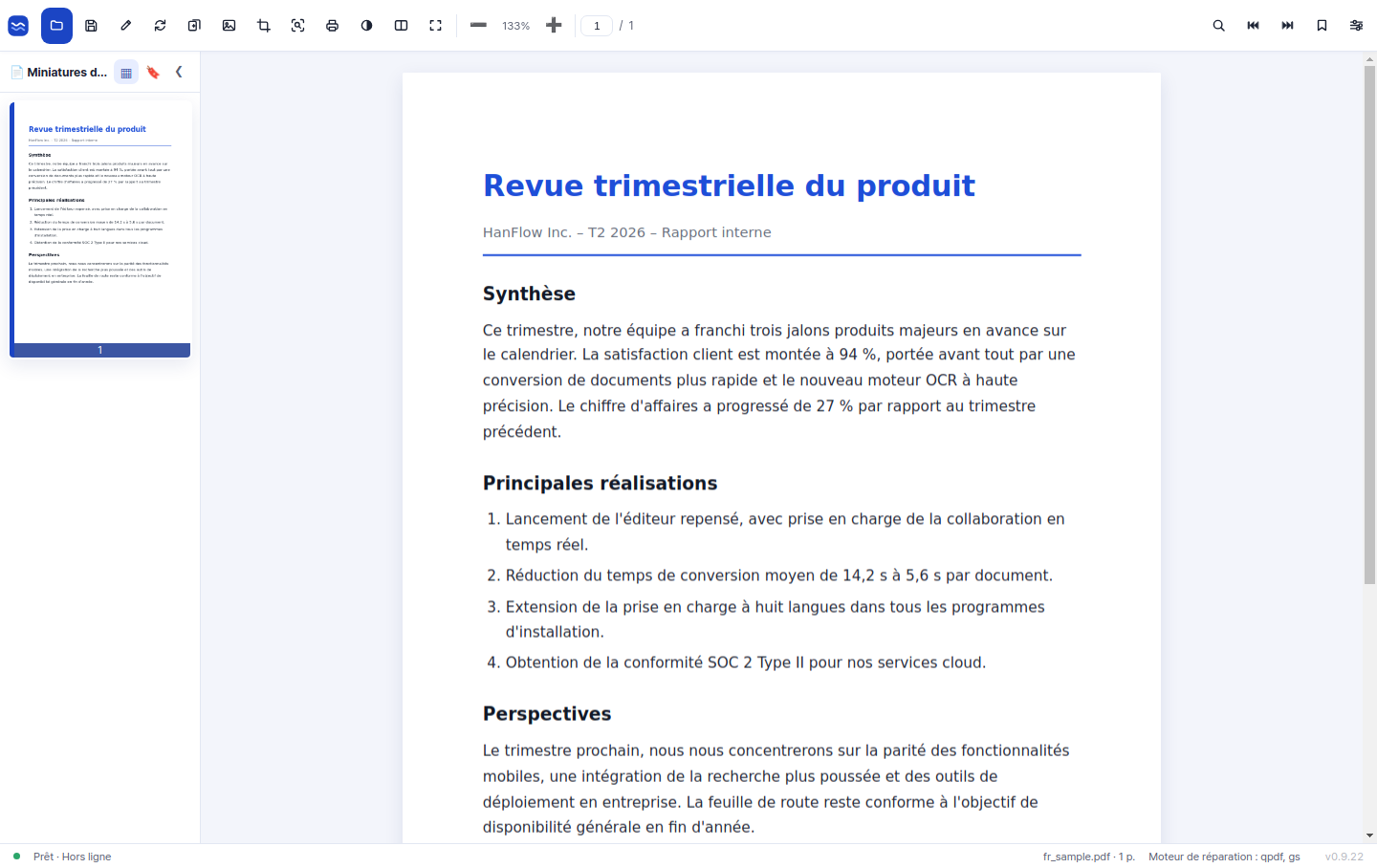
Task: Click the '/ 1' total pages label
Action: [626, 26]
